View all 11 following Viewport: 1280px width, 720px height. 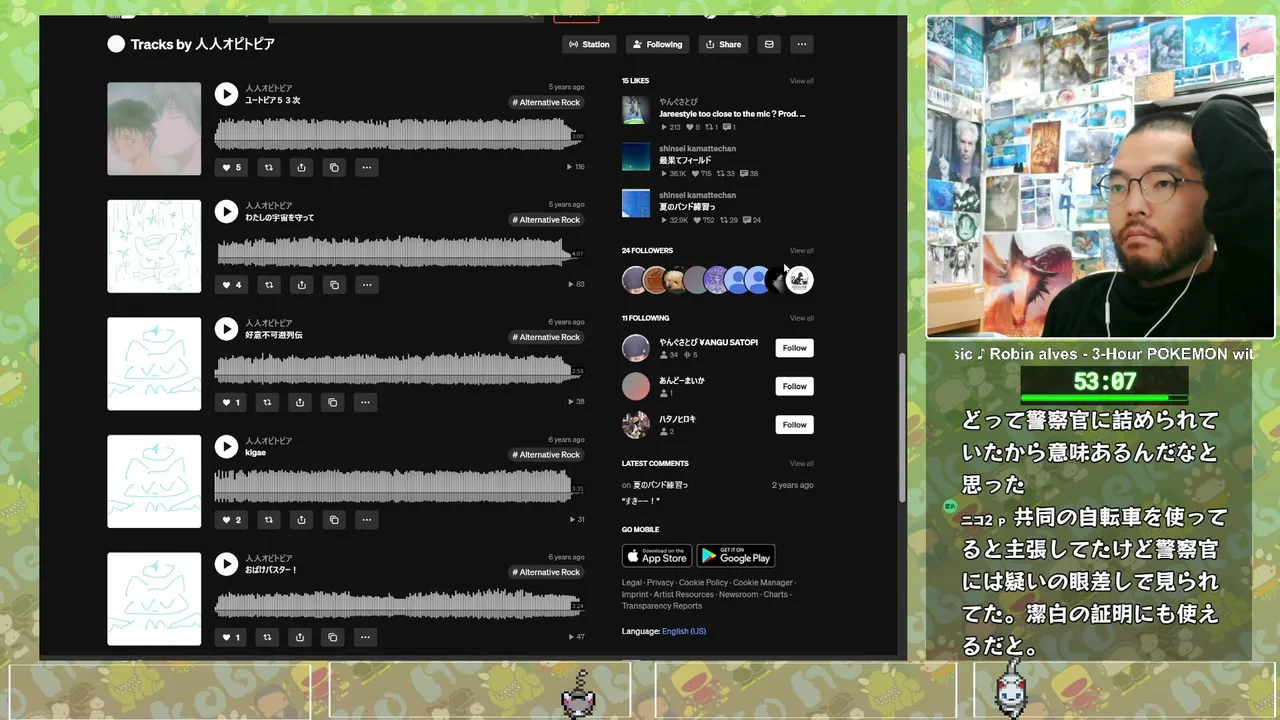pos(801,318)
